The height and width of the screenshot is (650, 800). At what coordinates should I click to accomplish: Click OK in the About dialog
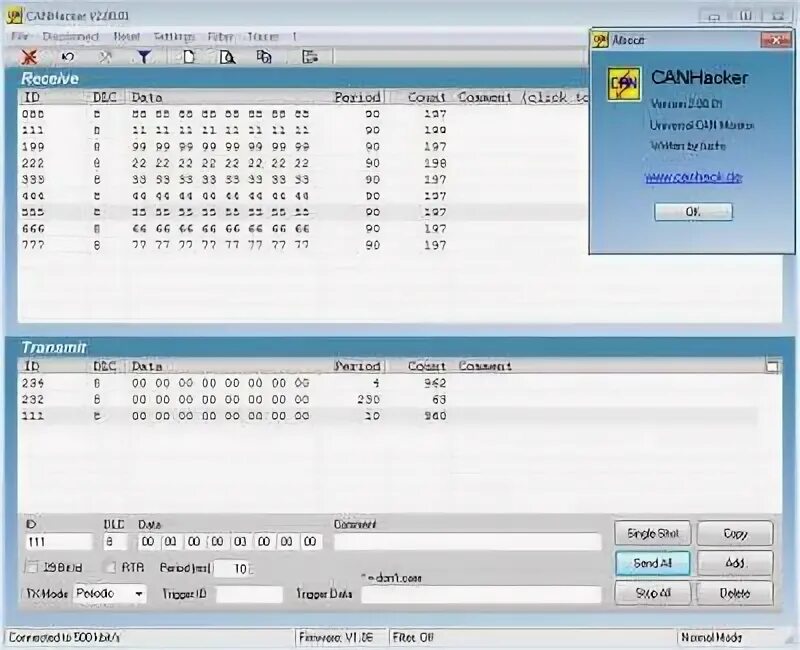coord(693,212)
